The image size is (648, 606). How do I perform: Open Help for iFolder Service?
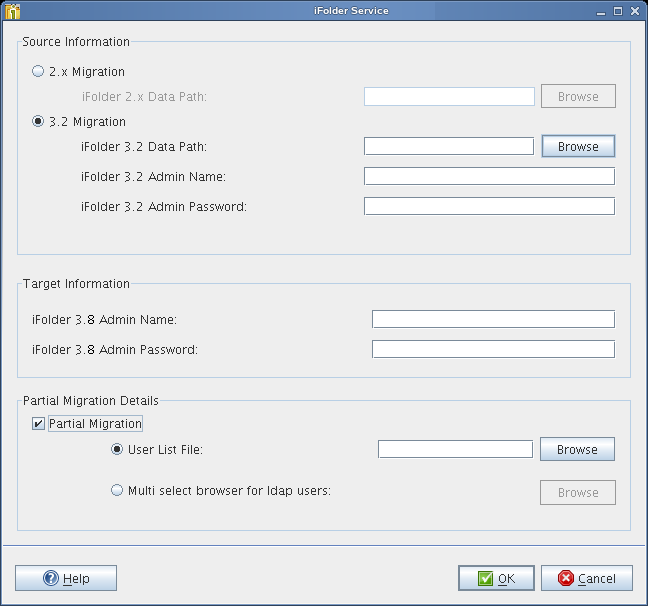coord(66,578)
